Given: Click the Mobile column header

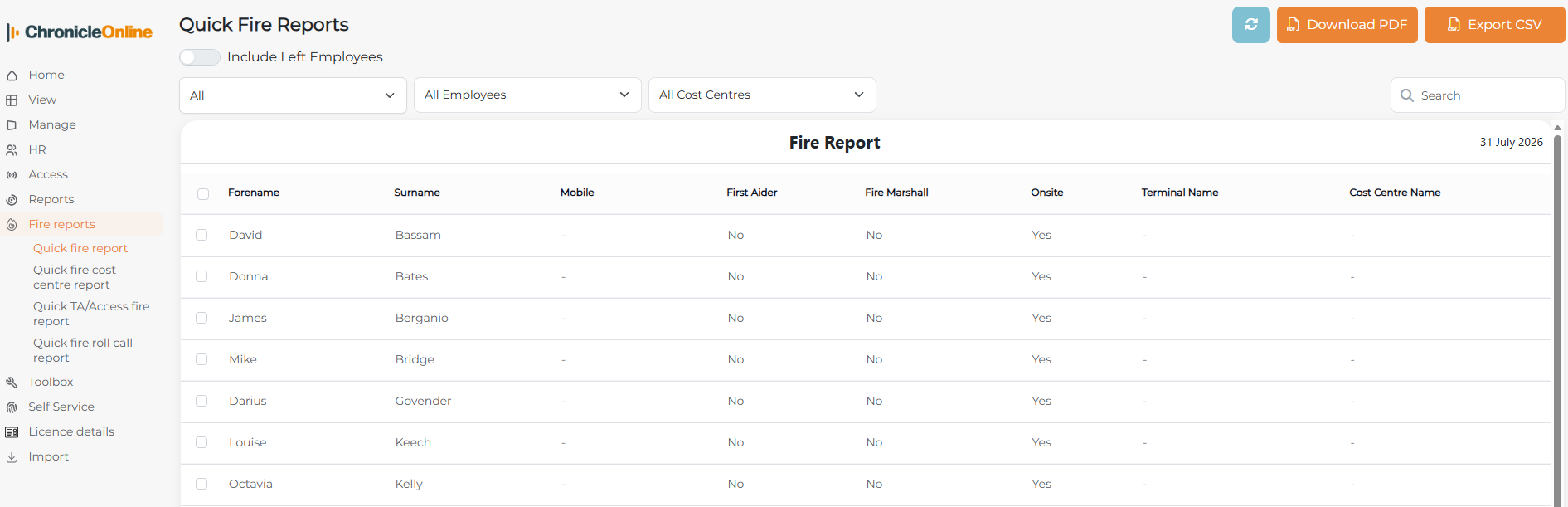Looking at the screenshot, I should [x=577, y=193].
